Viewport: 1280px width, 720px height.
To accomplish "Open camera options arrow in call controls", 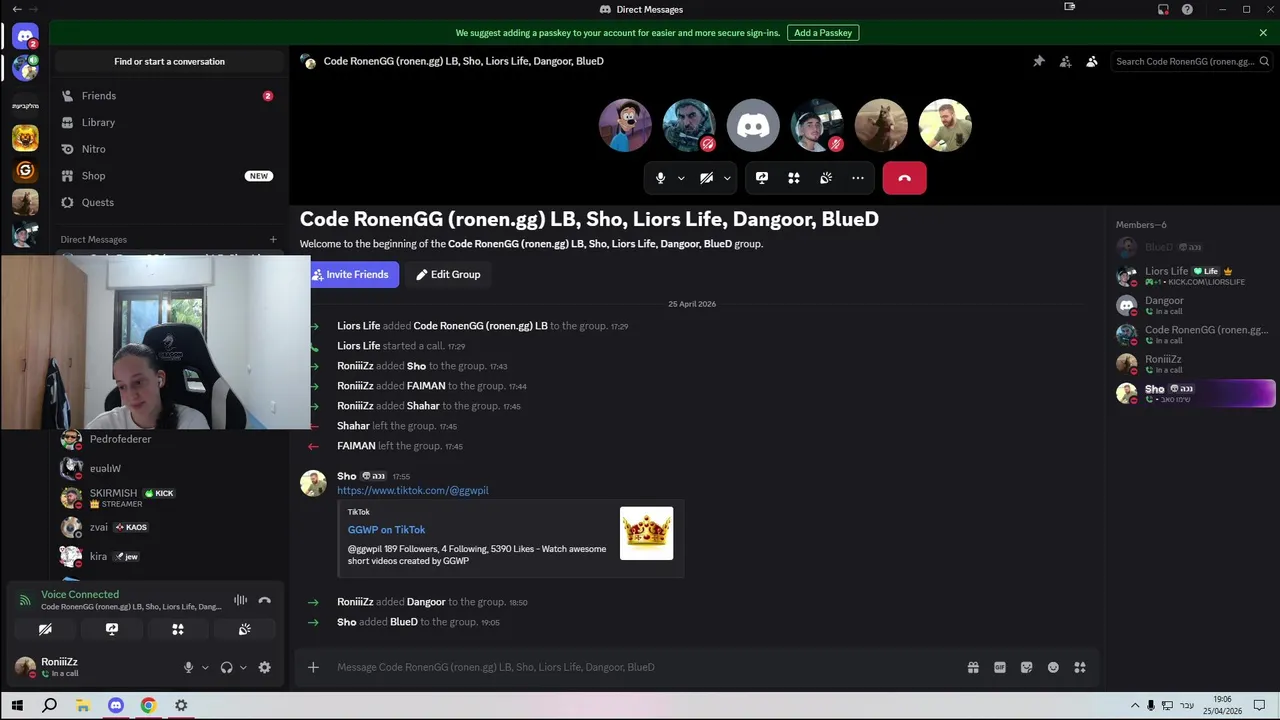I will pyautogui.click(x=727, y=178).
